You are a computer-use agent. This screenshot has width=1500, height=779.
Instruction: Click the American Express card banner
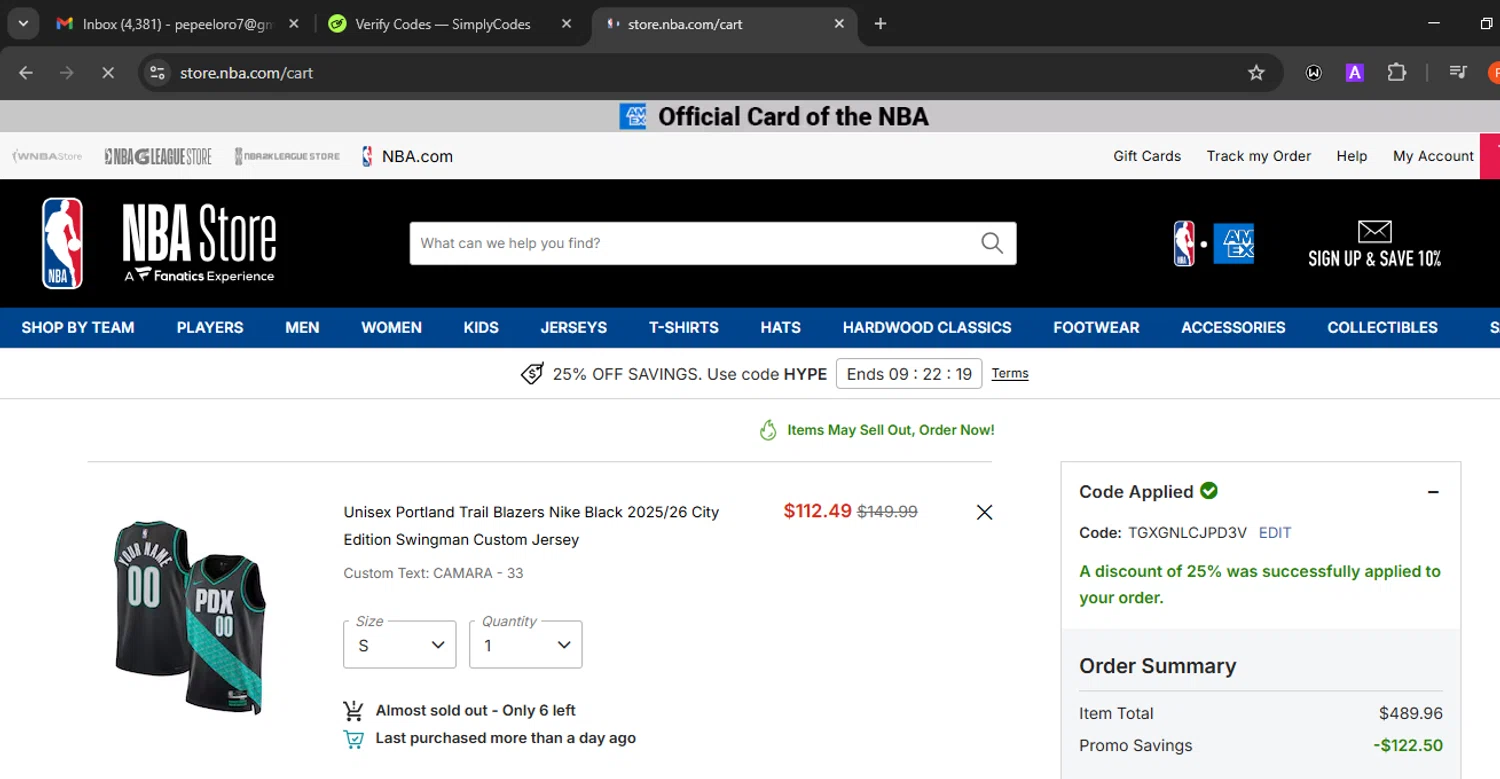[x=775, y=116]
